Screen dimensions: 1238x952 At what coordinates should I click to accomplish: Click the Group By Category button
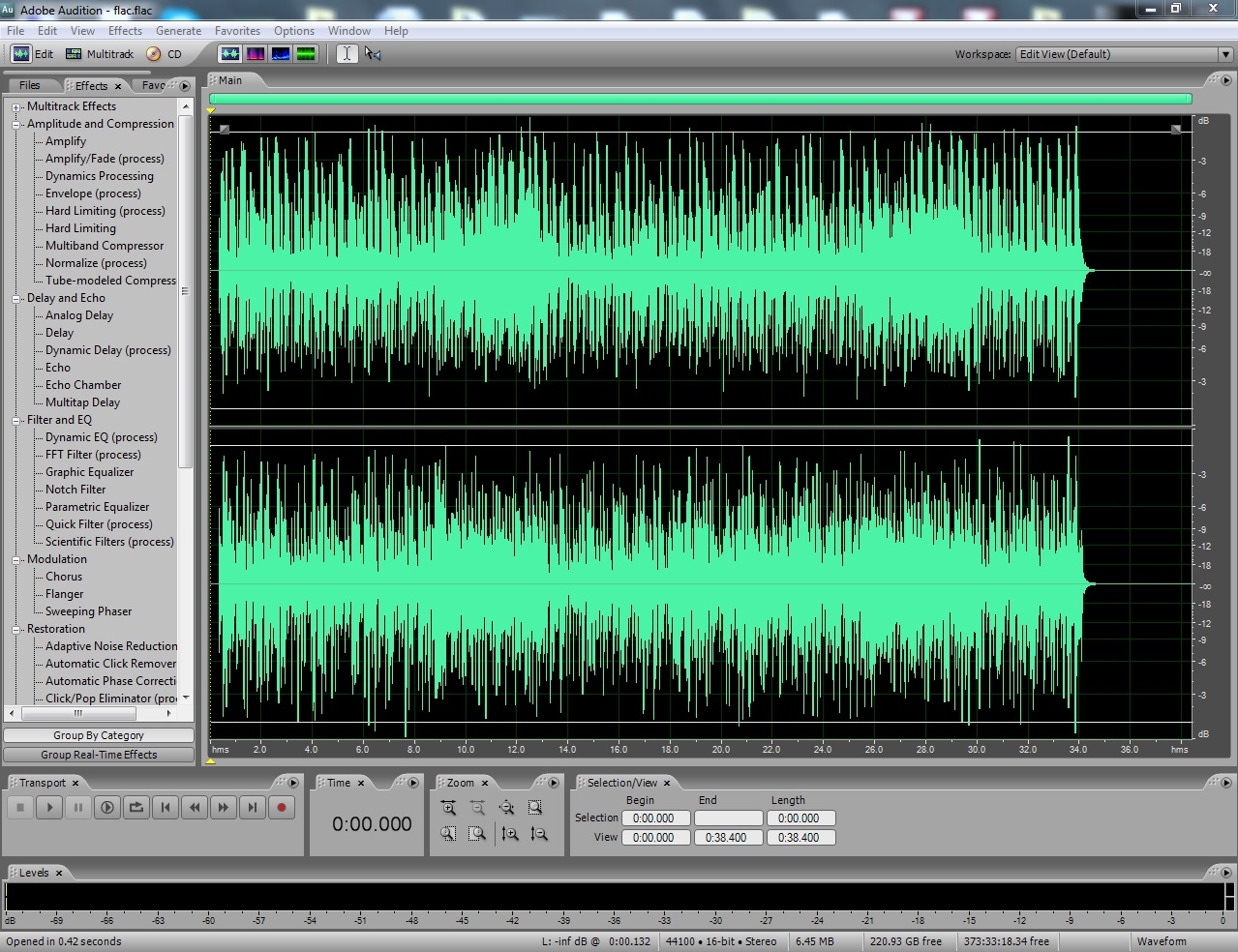coord(99,735)
